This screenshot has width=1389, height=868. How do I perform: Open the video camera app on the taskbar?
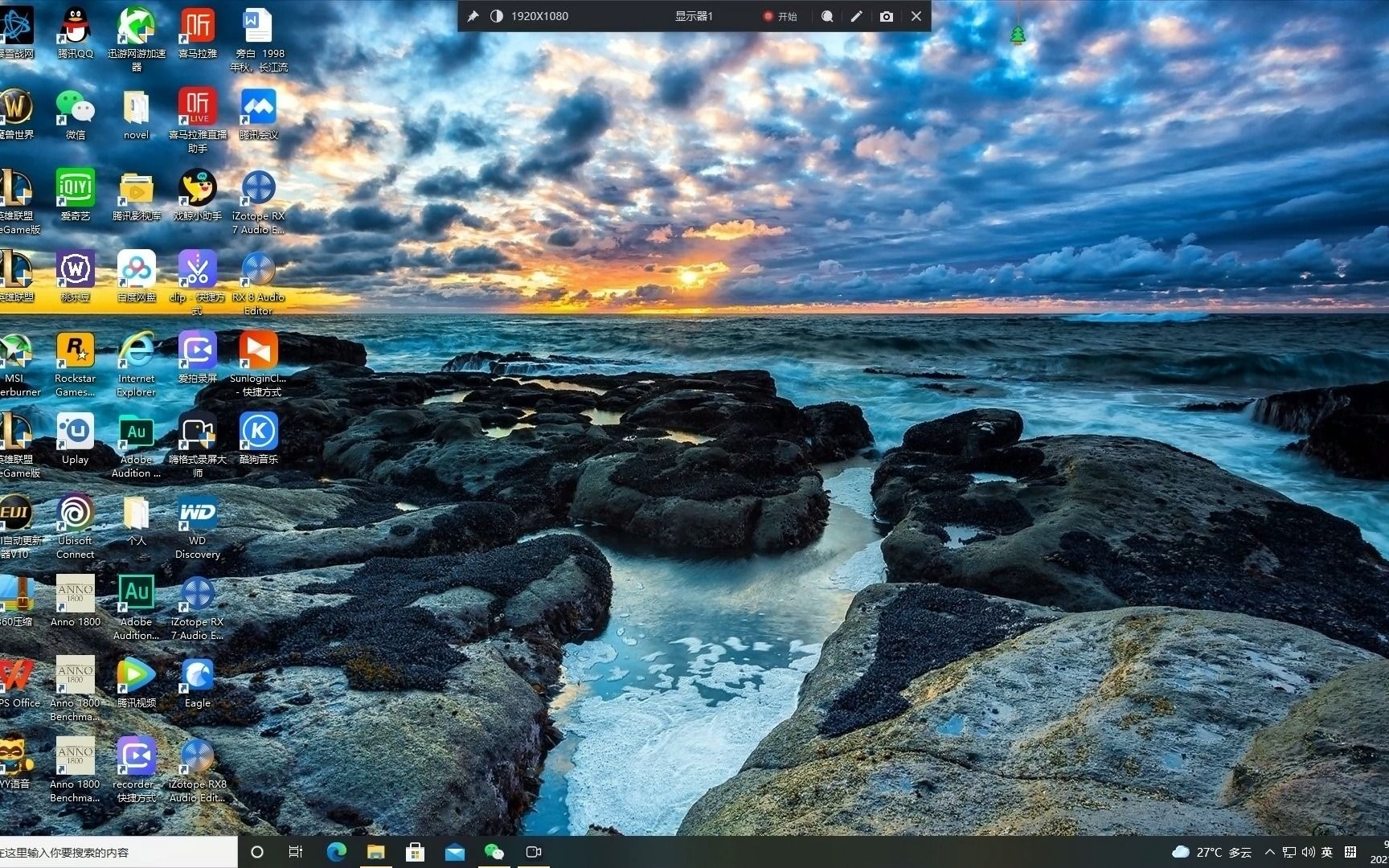(x=533, y=852)
